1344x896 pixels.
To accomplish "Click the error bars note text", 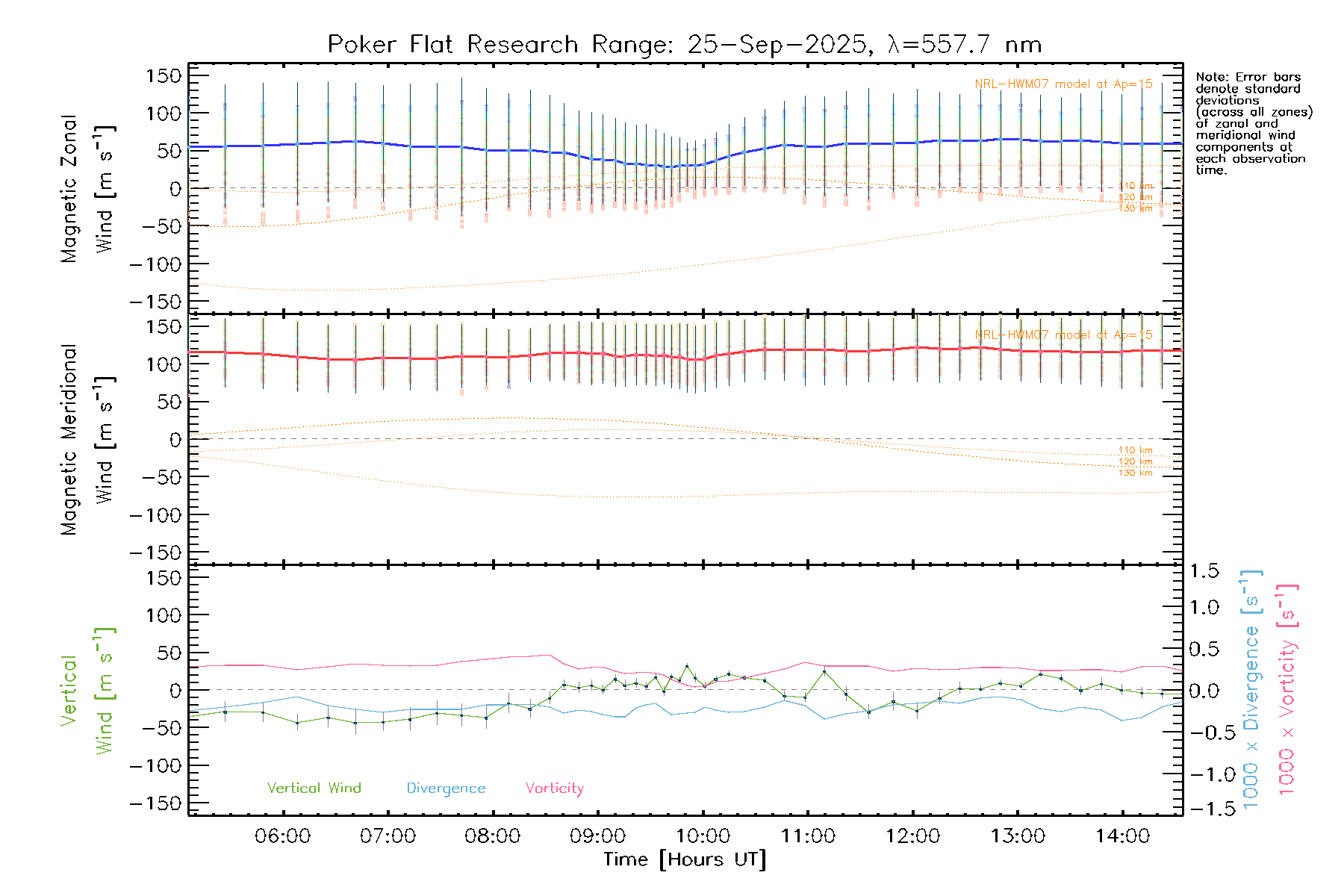I will click(x=1253, y=123).
